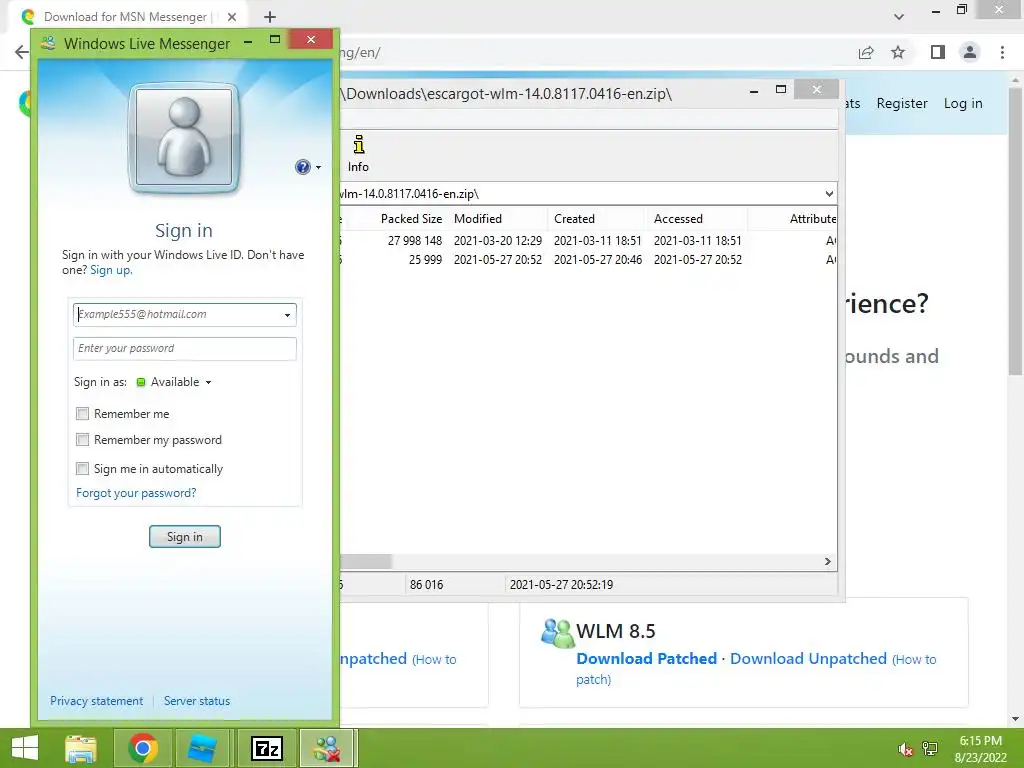Click the muted volume tray icon

pos(905,749)
